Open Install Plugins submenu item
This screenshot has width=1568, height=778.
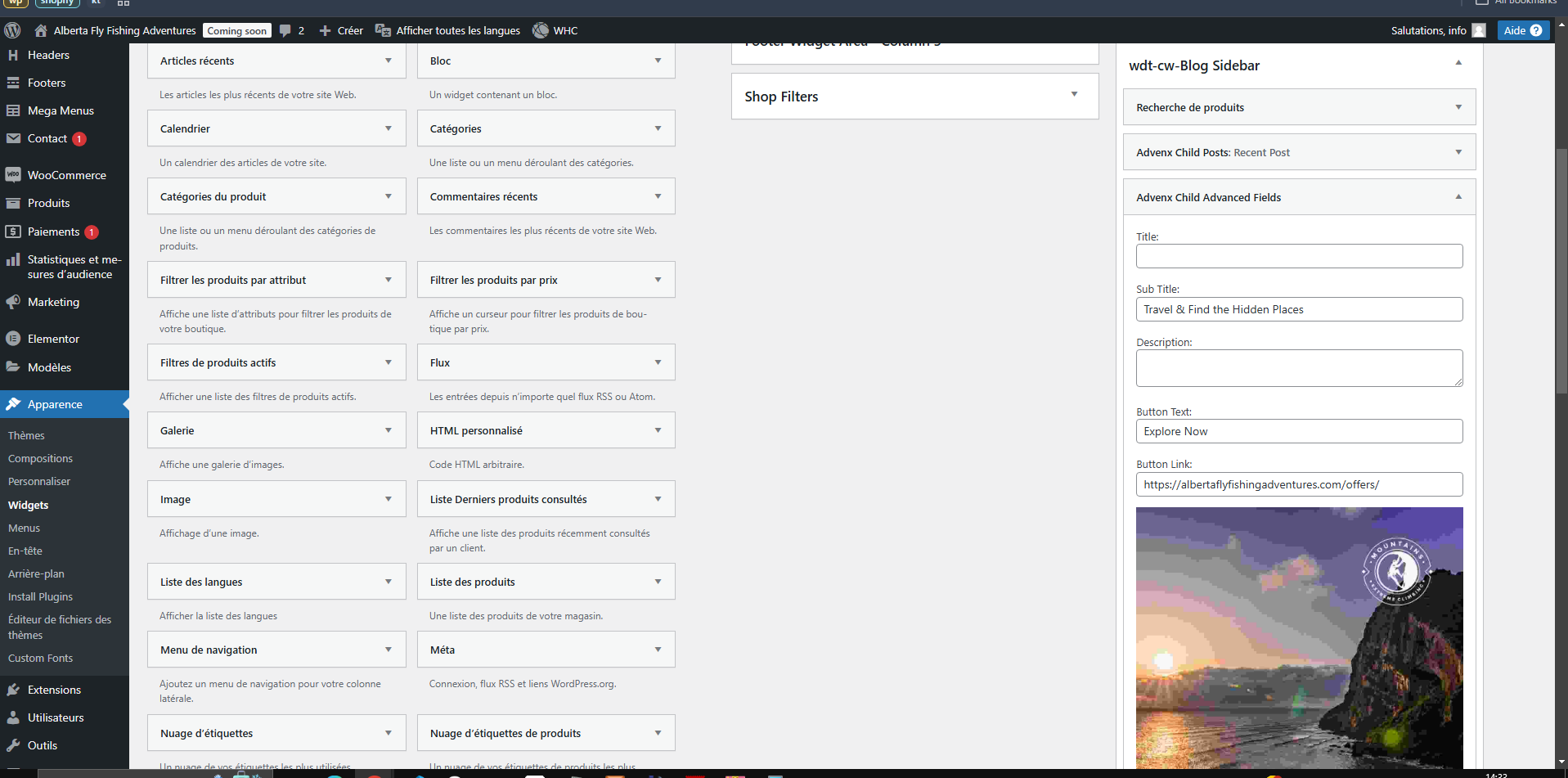[40, 596]
